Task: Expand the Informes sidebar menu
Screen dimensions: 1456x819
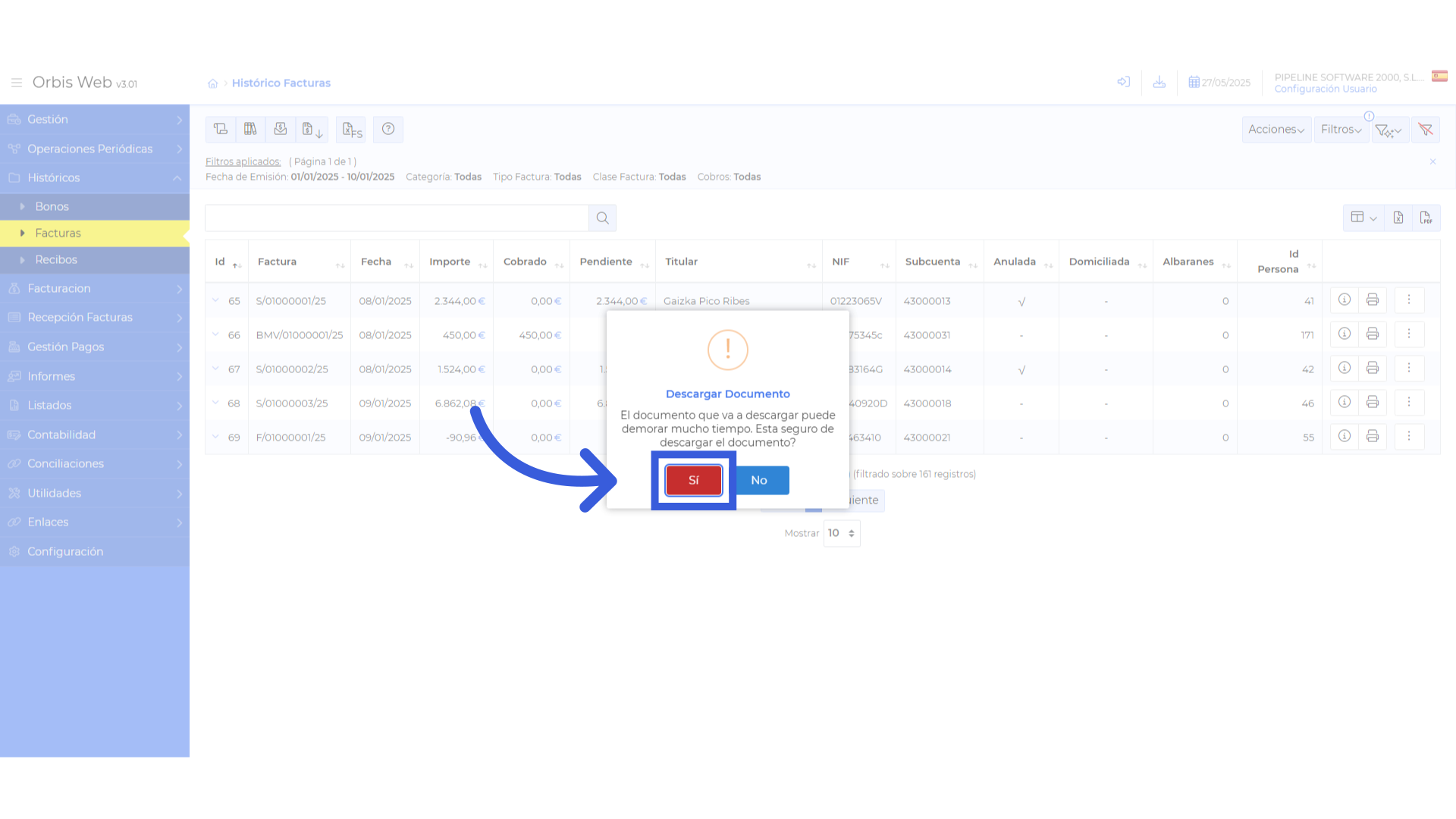Action: click(x=95, y=376)
